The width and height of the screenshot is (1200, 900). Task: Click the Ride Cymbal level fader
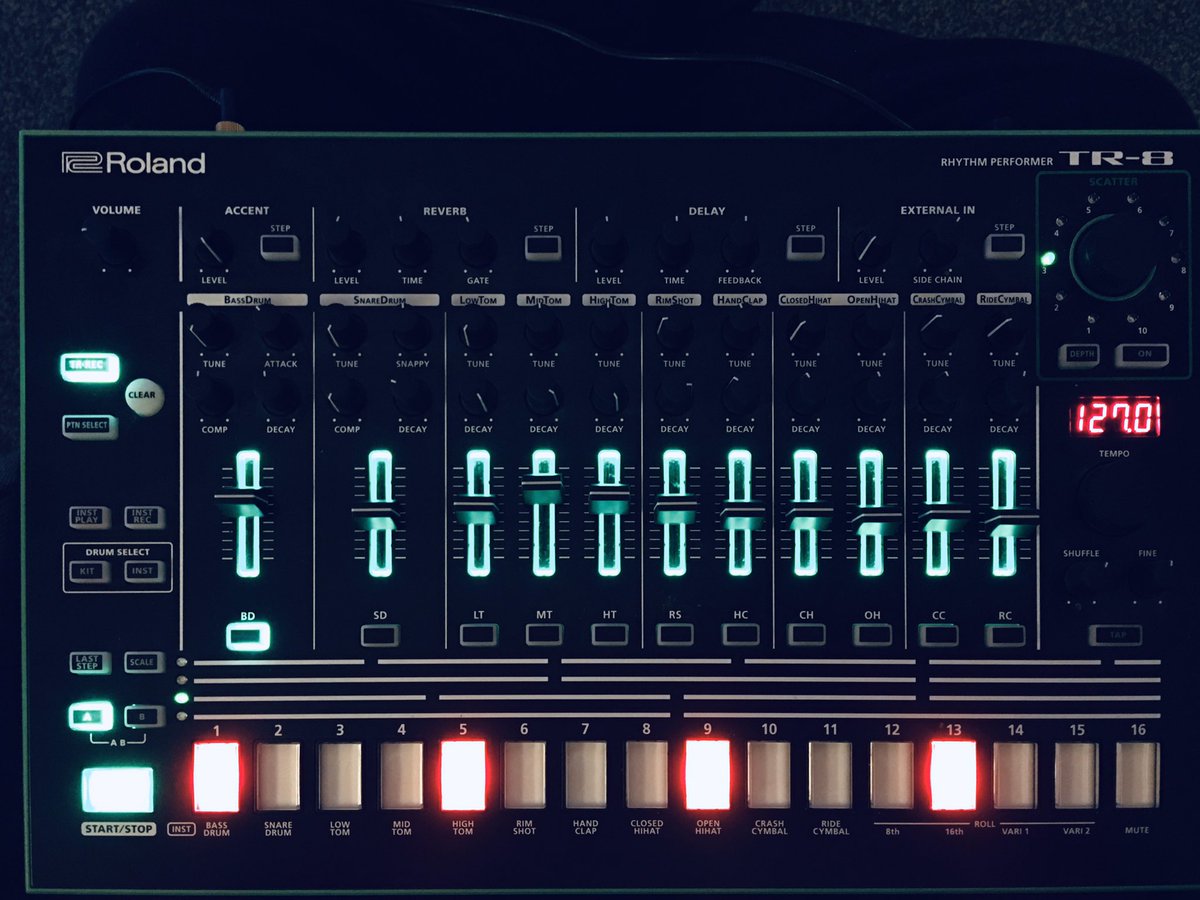[x=1010, y=523]
